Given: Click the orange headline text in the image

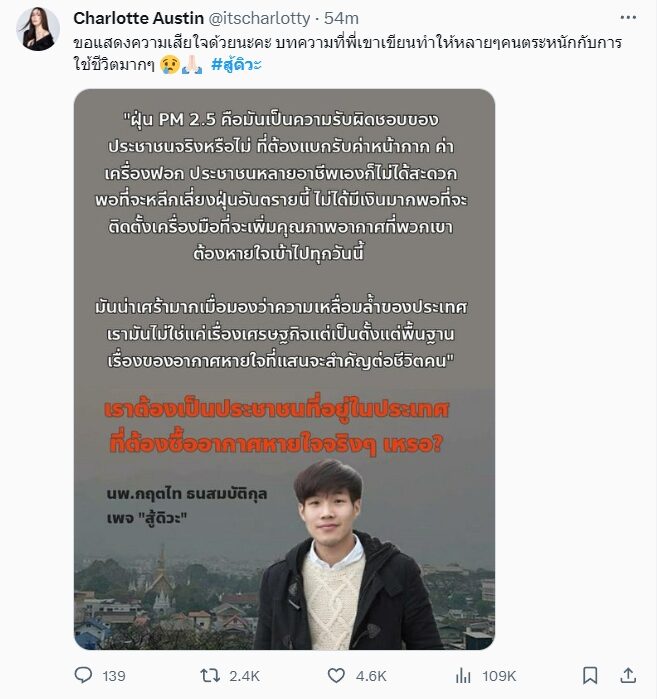Looking at the screenshot, I should [276, 427].
